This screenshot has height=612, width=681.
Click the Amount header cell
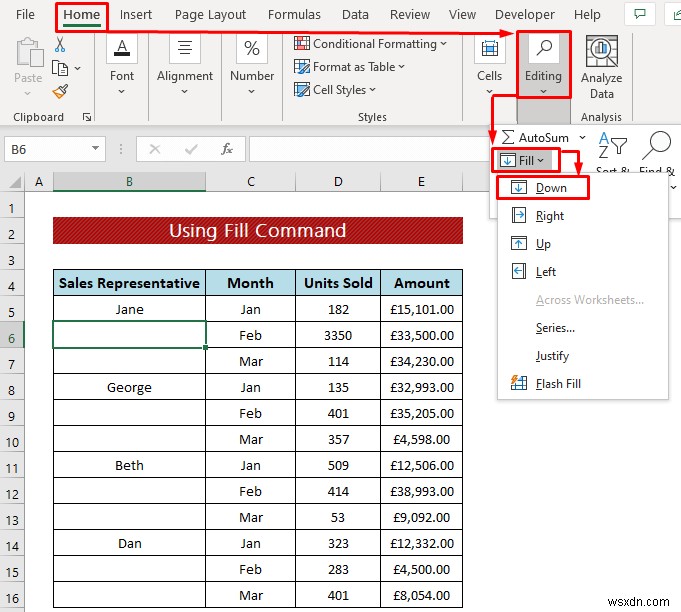pyautogui.click(x=421, y=283)
